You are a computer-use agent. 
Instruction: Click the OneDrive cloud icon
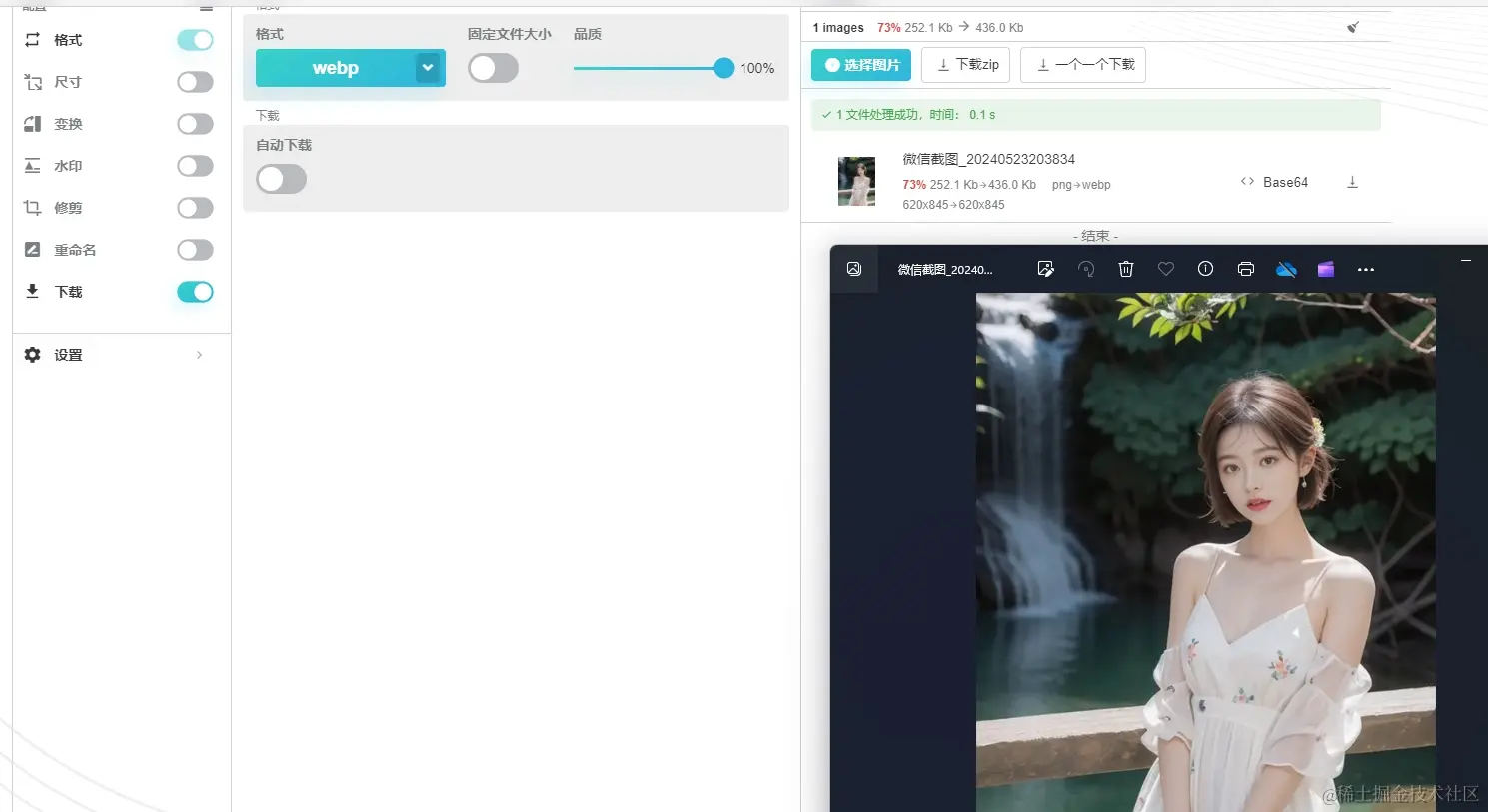[x=1286, y=269]
